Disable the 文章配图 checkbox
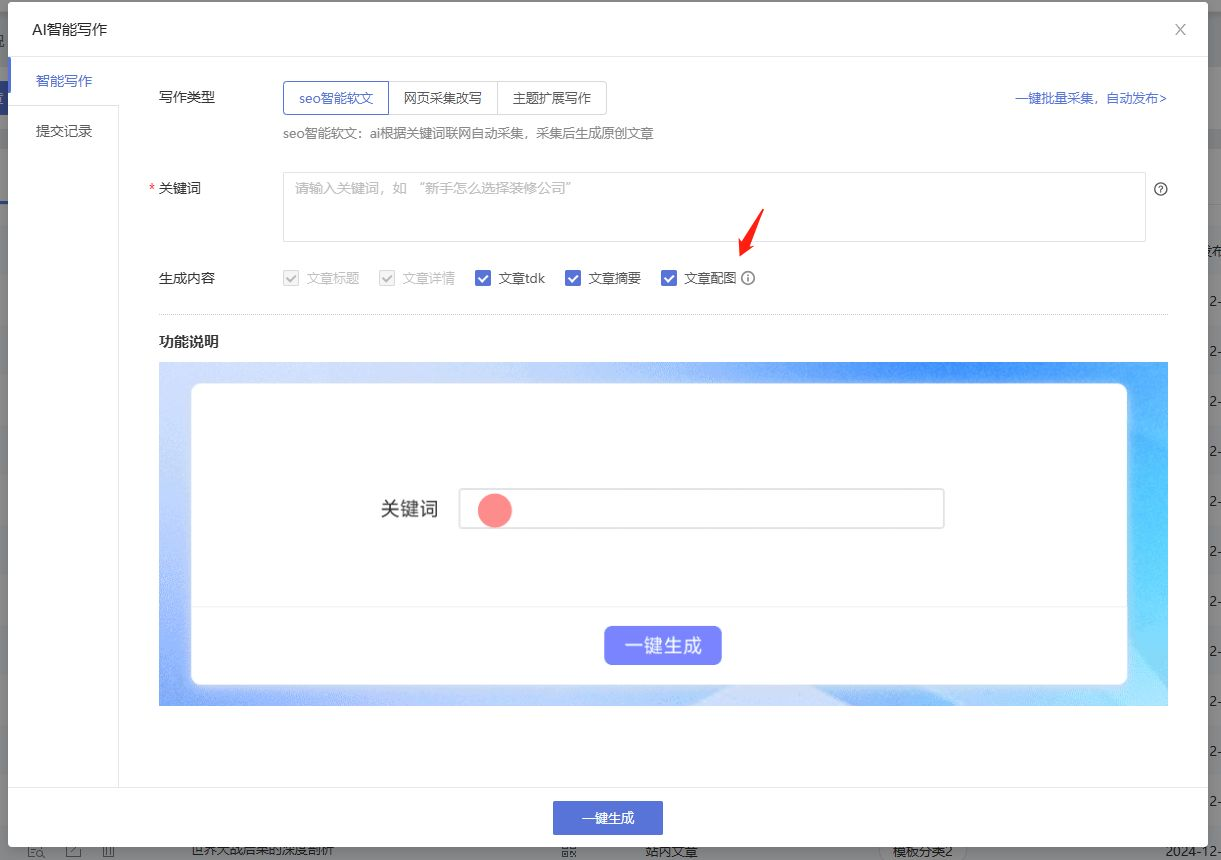 point(669,278)
